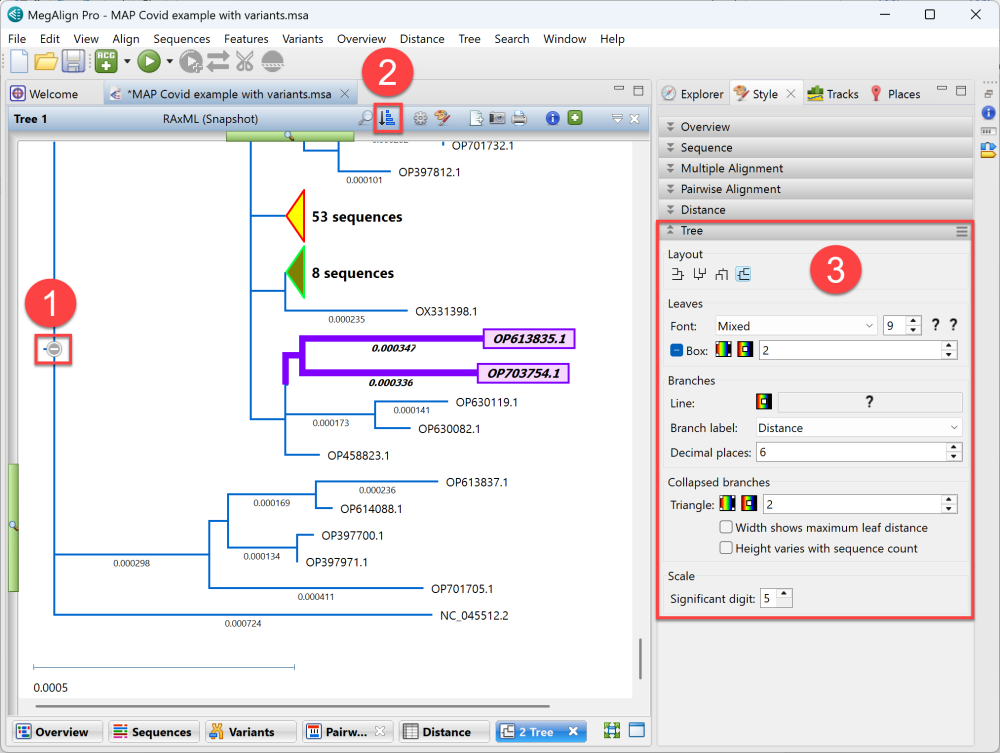Click the green Add Sequences icon
This screenshot has height=753, width=1000.
(107, 62)
